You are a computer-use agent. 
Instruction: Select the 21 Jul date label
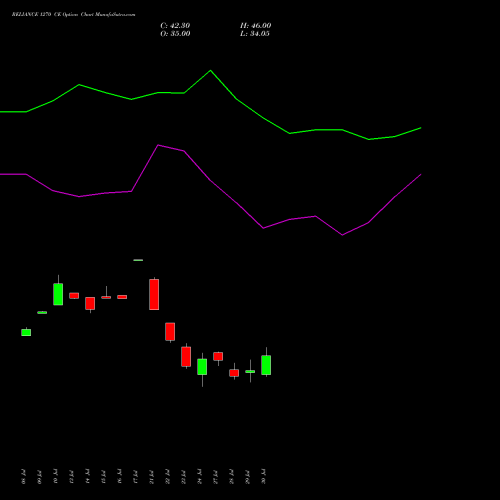[151, 477]
